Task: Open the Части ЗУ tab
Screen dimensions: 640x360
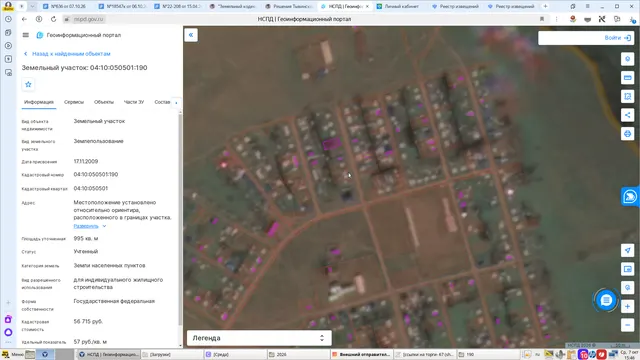Action: [x=134, y=102]
